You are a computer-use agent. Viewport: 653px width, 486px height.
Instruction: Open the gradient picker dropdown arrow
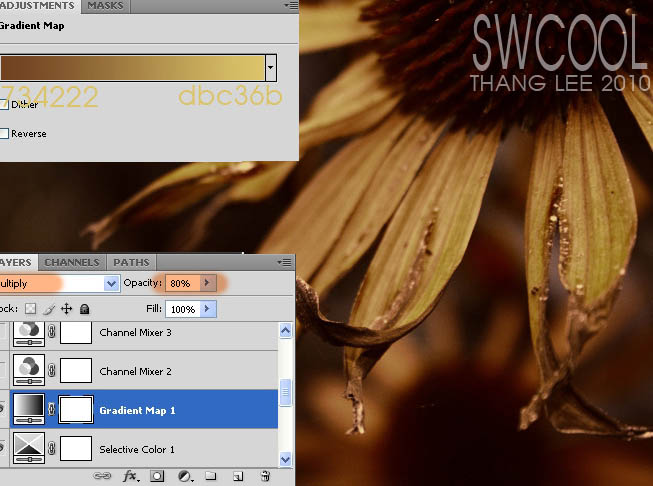271,67
